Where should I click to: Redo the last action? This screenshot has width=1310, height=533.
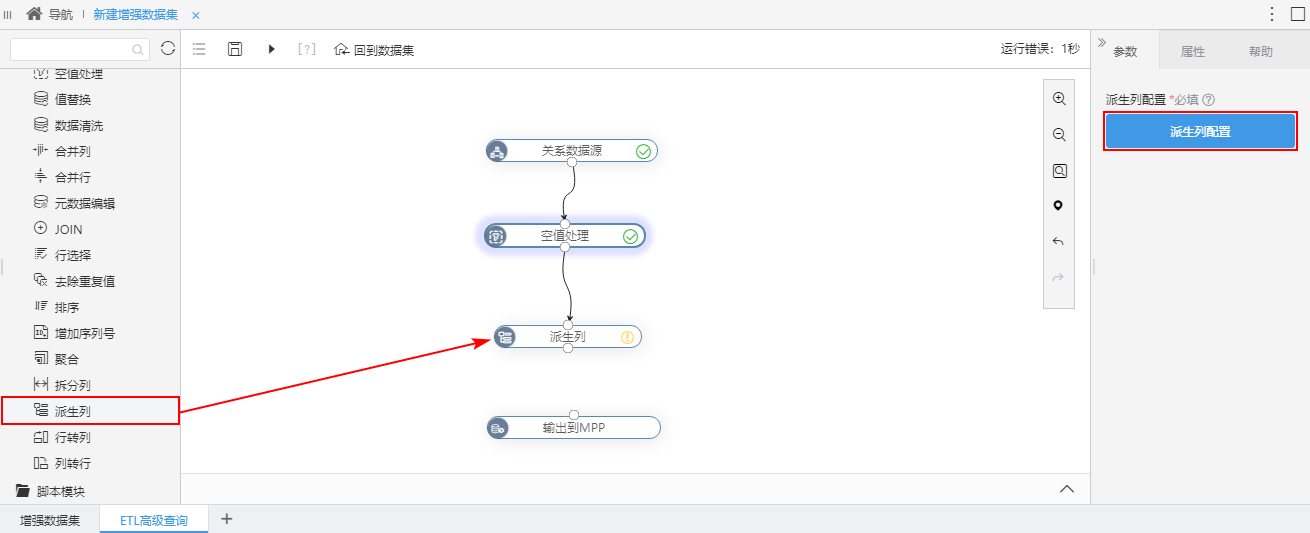[1059, 277]
